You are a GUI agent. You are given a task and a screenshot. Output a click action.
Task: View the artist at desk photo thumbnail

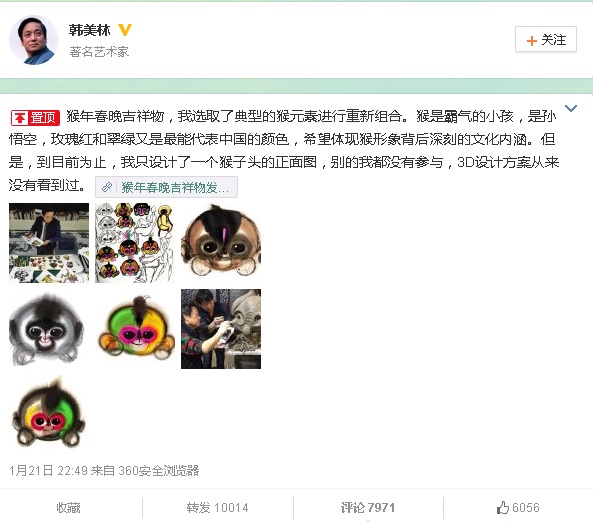[49, 243]
